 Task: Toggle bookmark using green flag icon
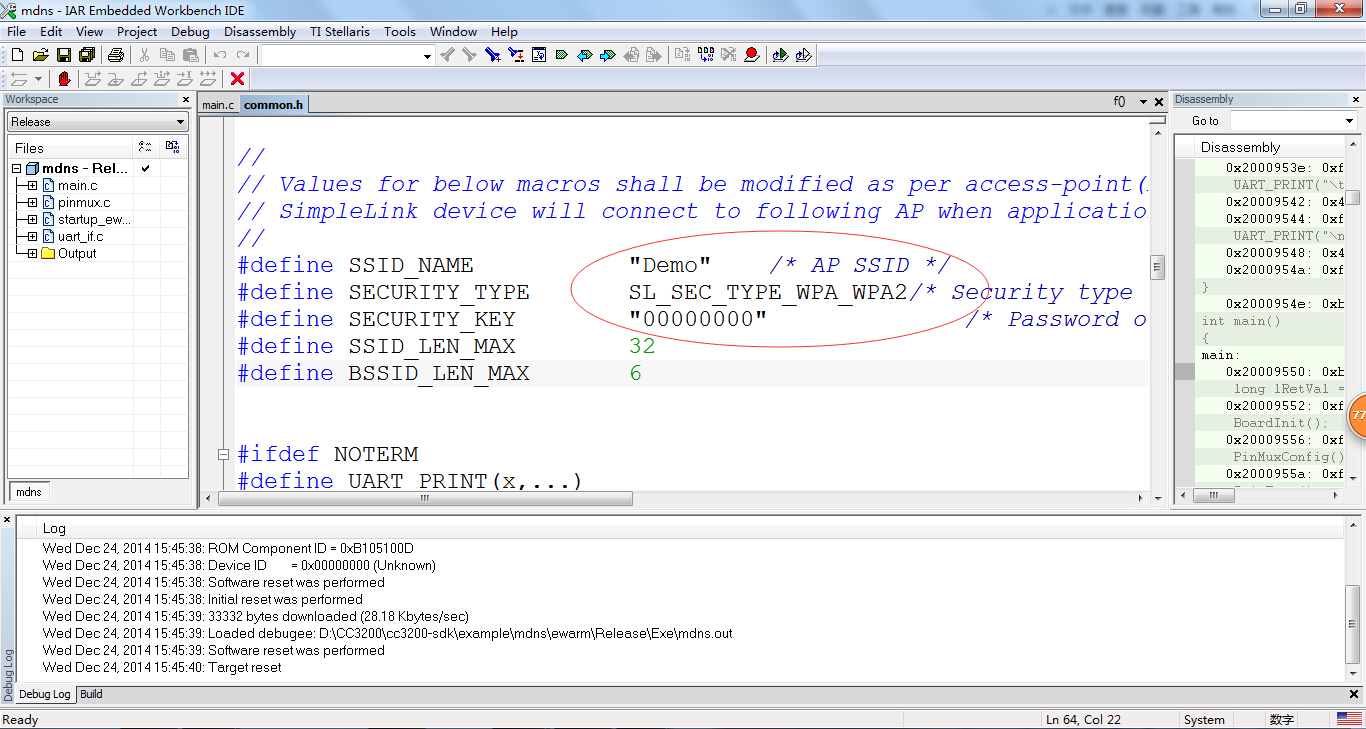click(562, 55)
